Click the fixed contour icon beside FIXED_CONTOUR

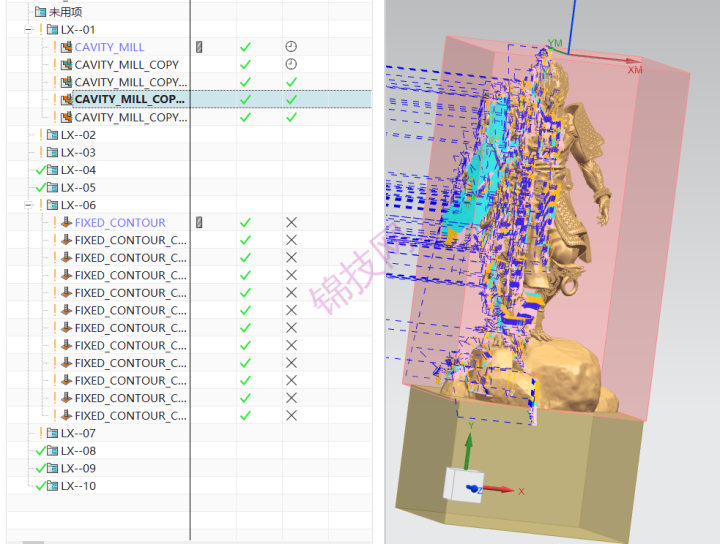click(x=67, y=223)
